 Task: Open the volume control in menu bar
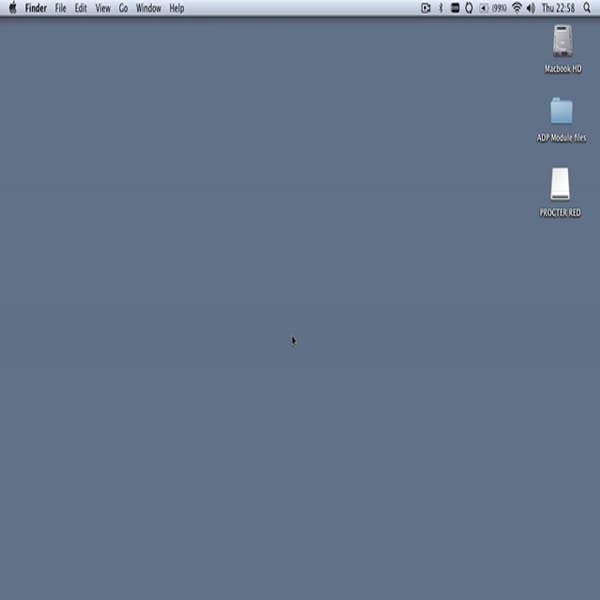point(530,8)
